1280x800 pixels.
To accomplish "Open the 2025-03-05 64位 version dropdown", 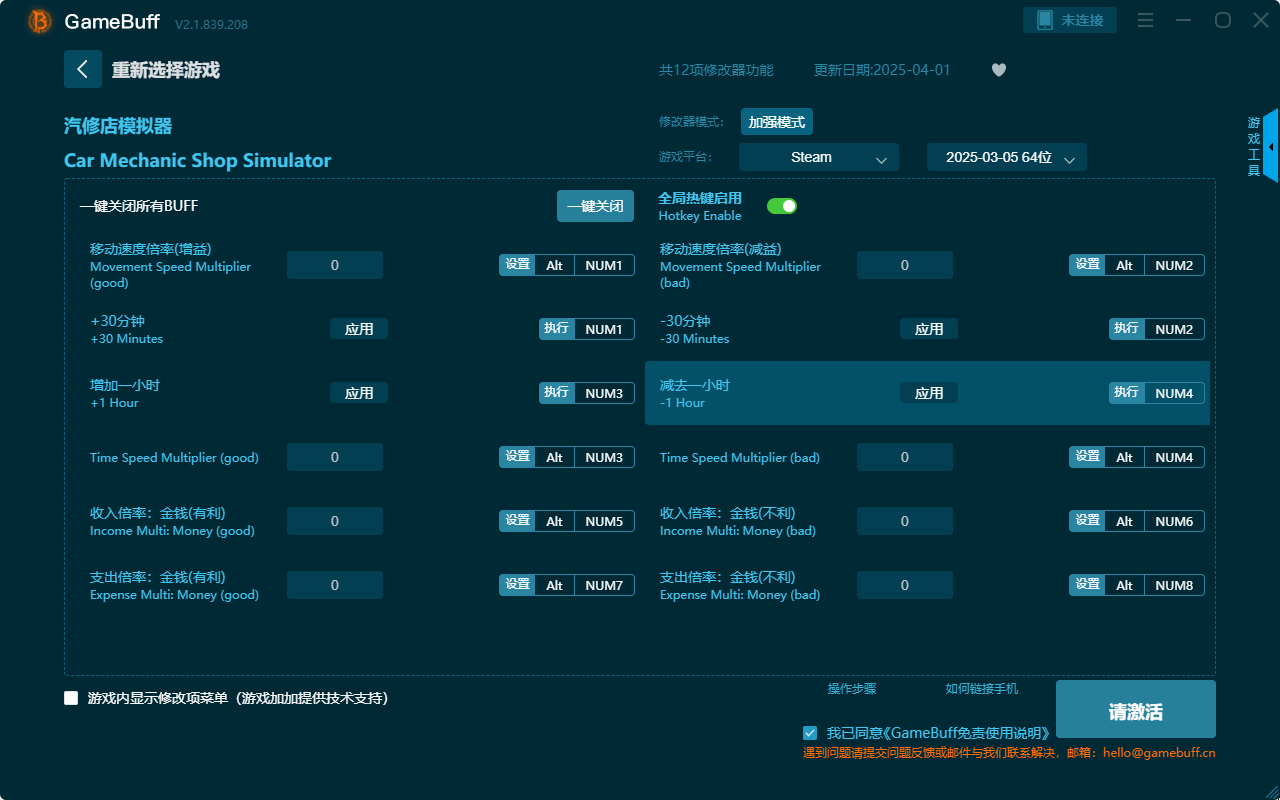I will [x=1006, y=157].
